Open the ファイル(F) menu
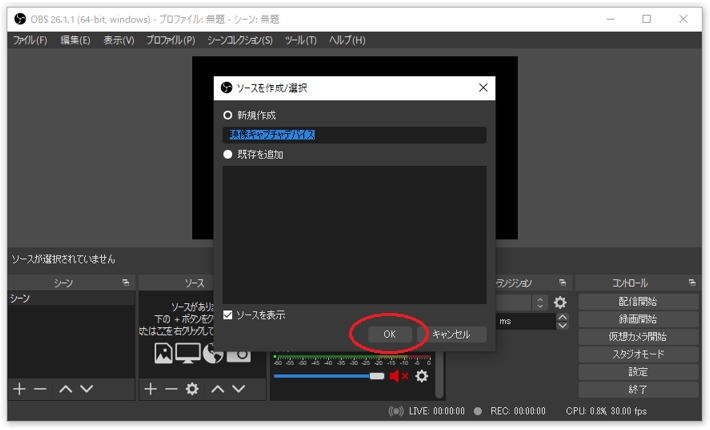The height and width of the screenshot is (430, 710). [x=29, y=40]
